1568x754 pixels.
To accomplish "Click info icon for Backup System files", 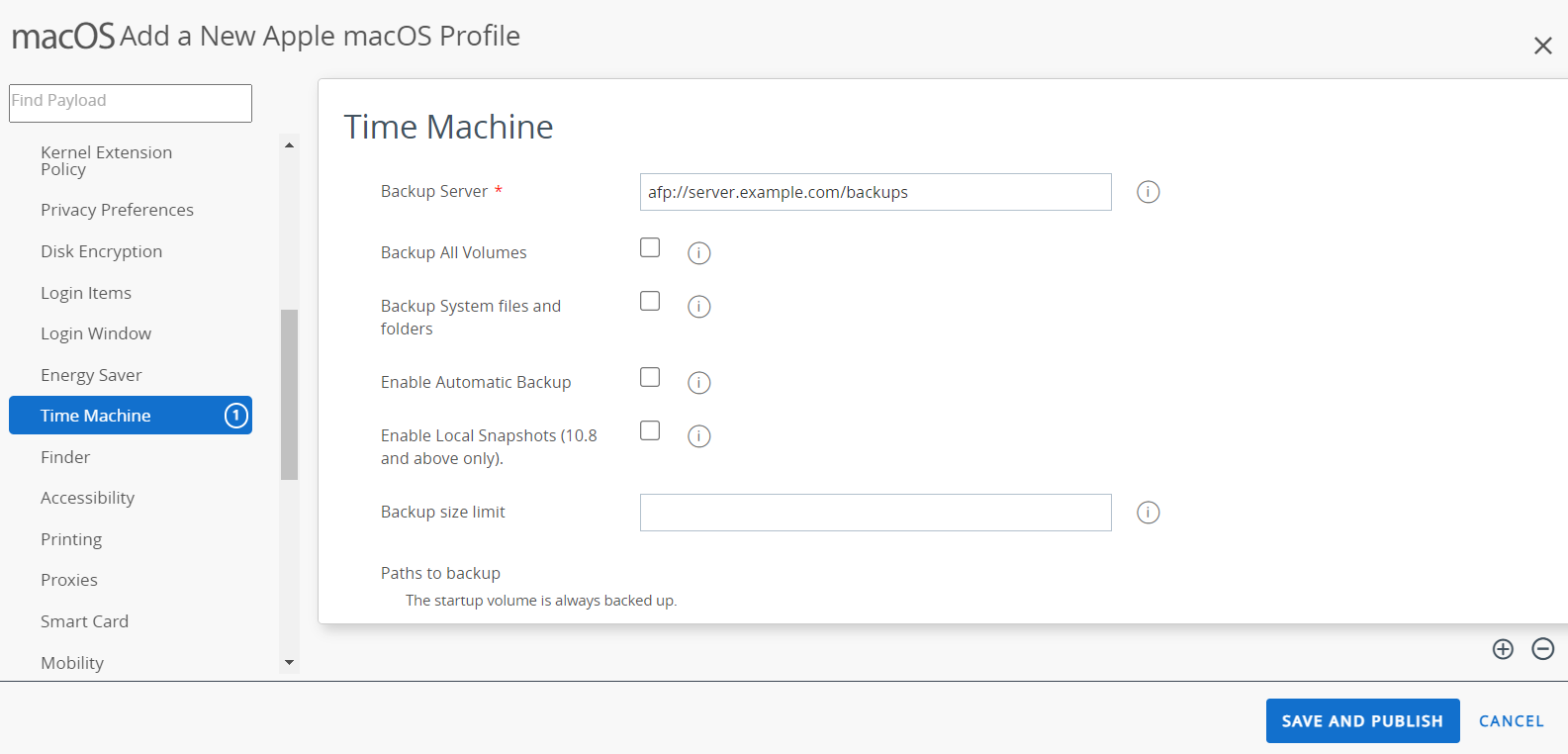I will point(698,307).
